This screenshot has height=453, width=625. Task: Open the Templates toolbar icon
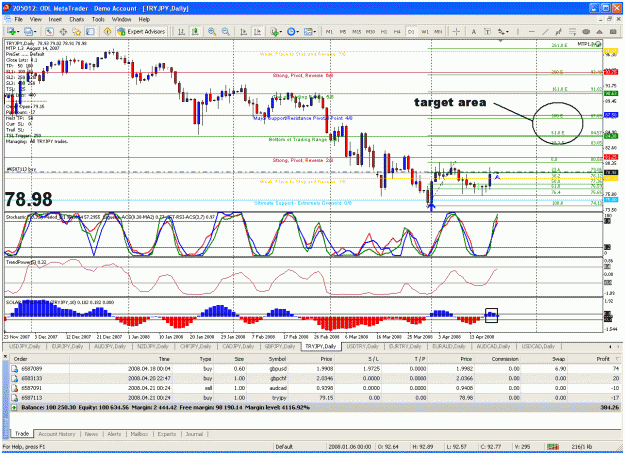click(x=308, y=32)
